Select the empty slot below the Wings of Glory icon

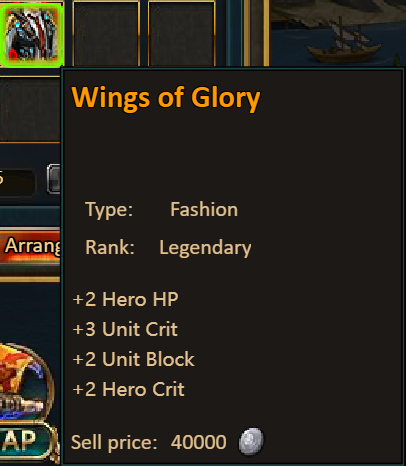30,109
